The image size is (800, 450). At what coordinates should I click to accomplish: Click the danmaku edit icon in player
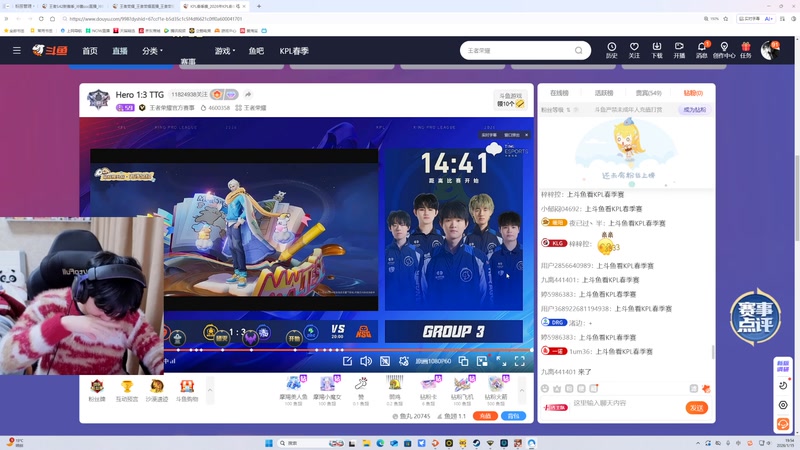[x=347, y=361]
